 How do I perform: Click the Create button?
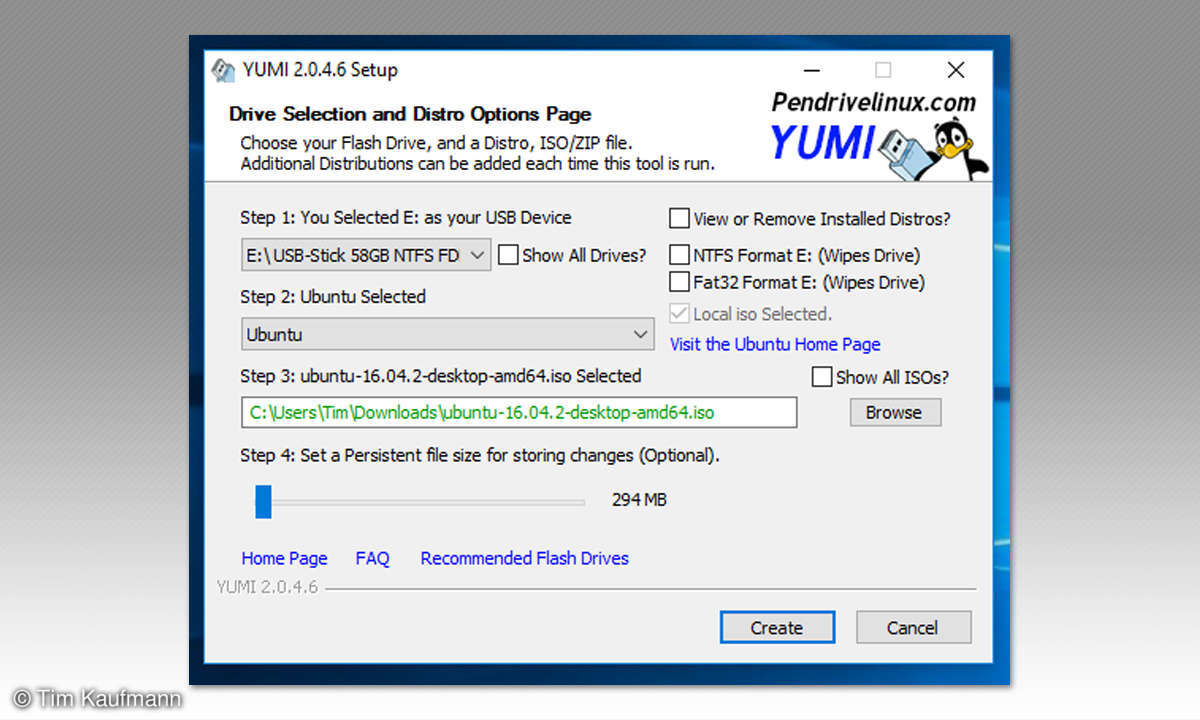pyautogui.click(x=777, y=628)
